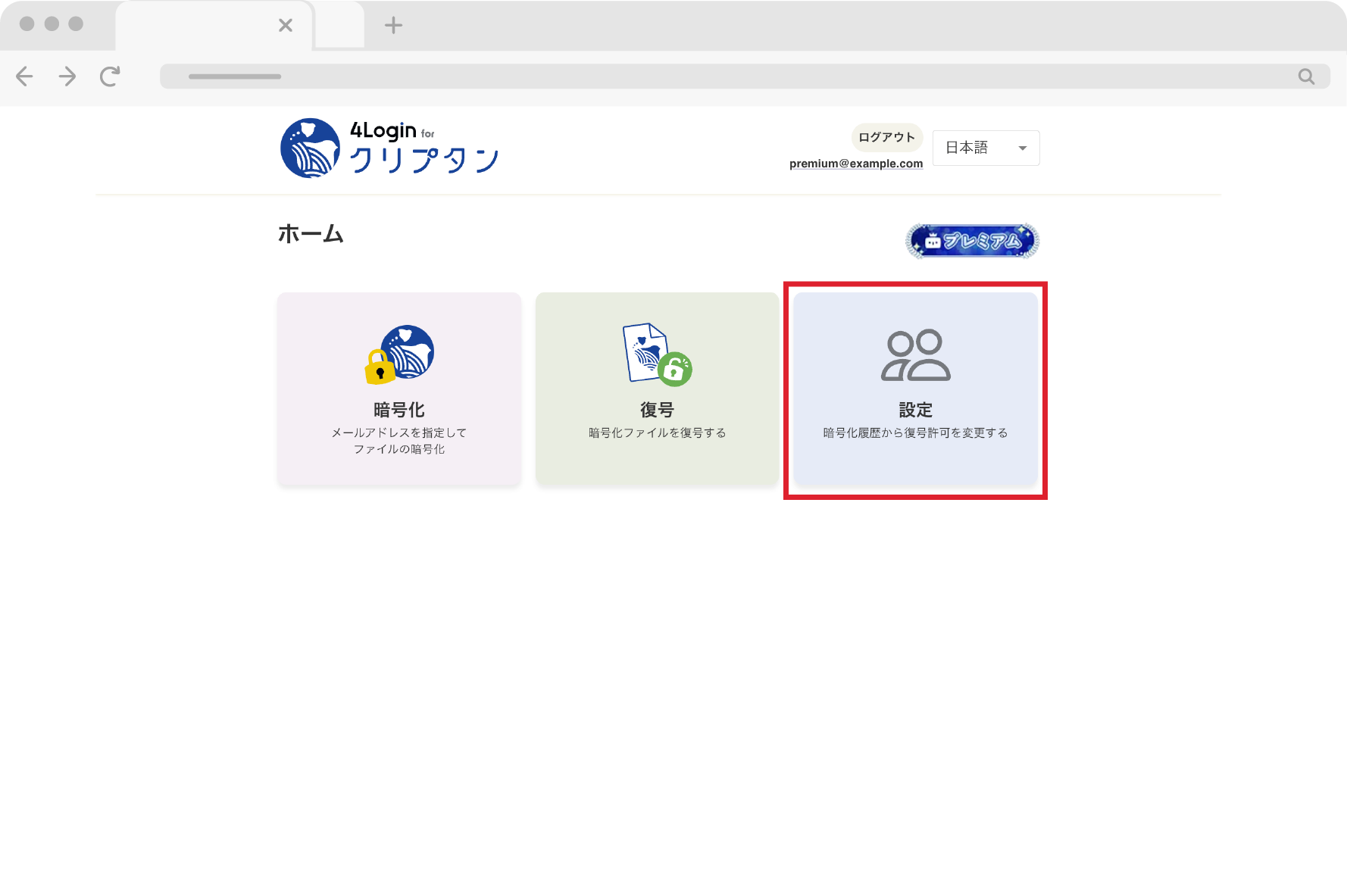Click the lock icon on the 暗号化 card

point(380,367)
